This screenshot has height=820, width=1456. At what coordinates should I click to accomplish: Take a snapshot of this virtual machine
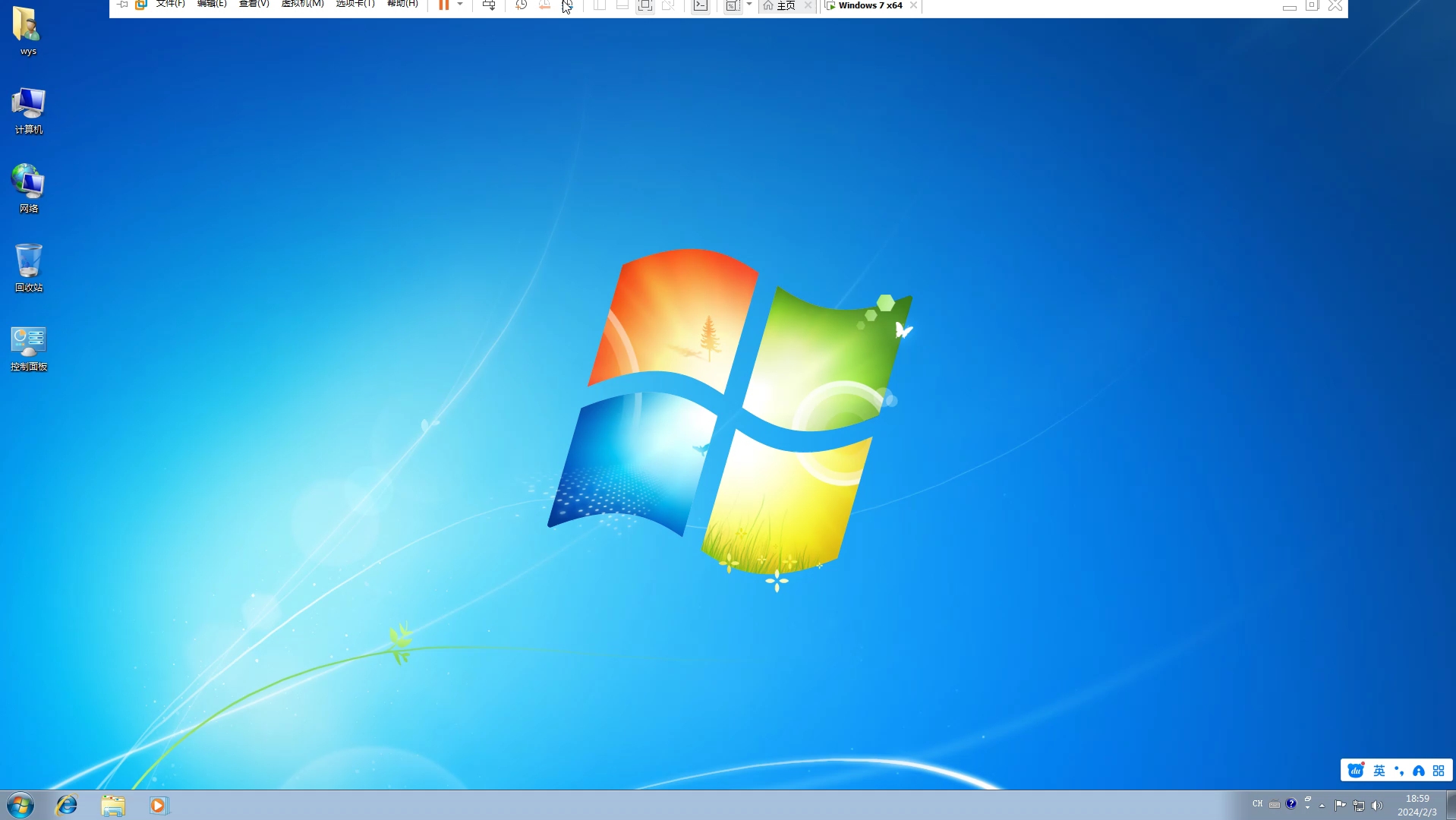(x=520, y=5)
